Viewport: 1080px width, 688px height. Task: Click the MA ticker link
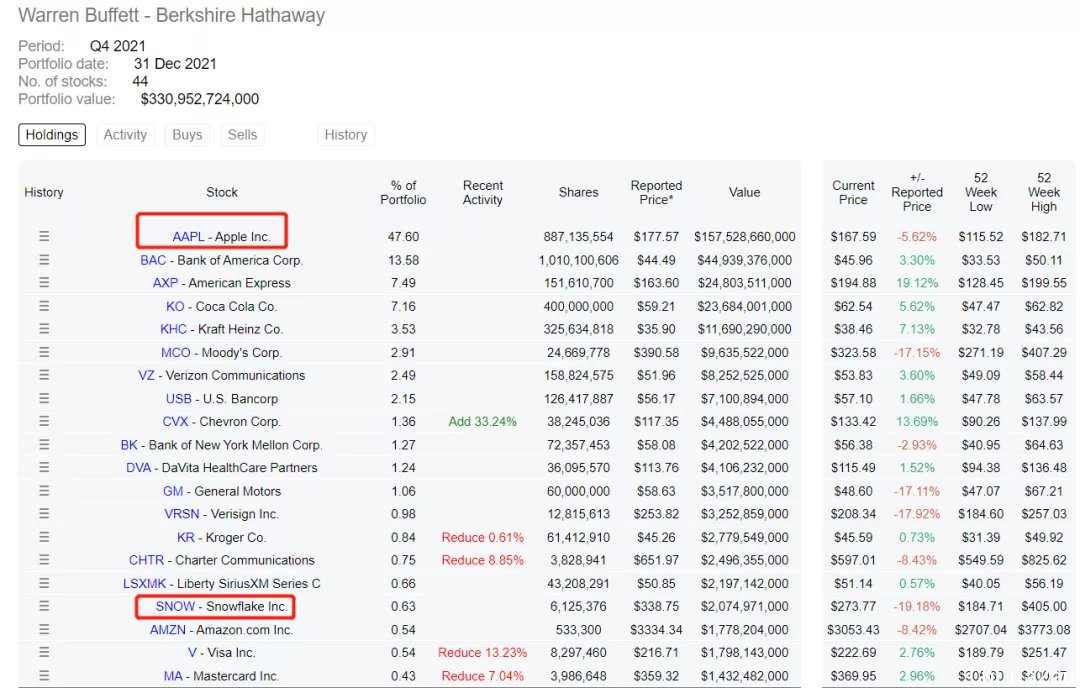(x=173, y=676)
